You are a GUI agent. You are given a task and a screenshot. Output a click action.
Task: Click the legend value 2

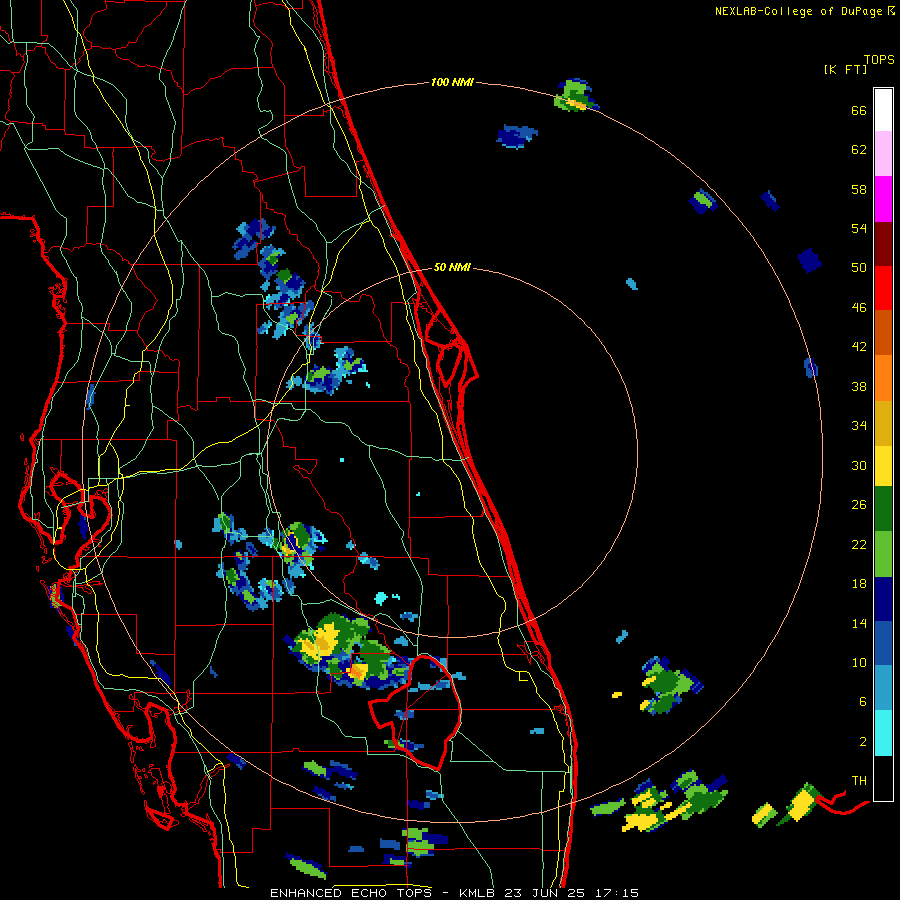(x=863, y=742)
